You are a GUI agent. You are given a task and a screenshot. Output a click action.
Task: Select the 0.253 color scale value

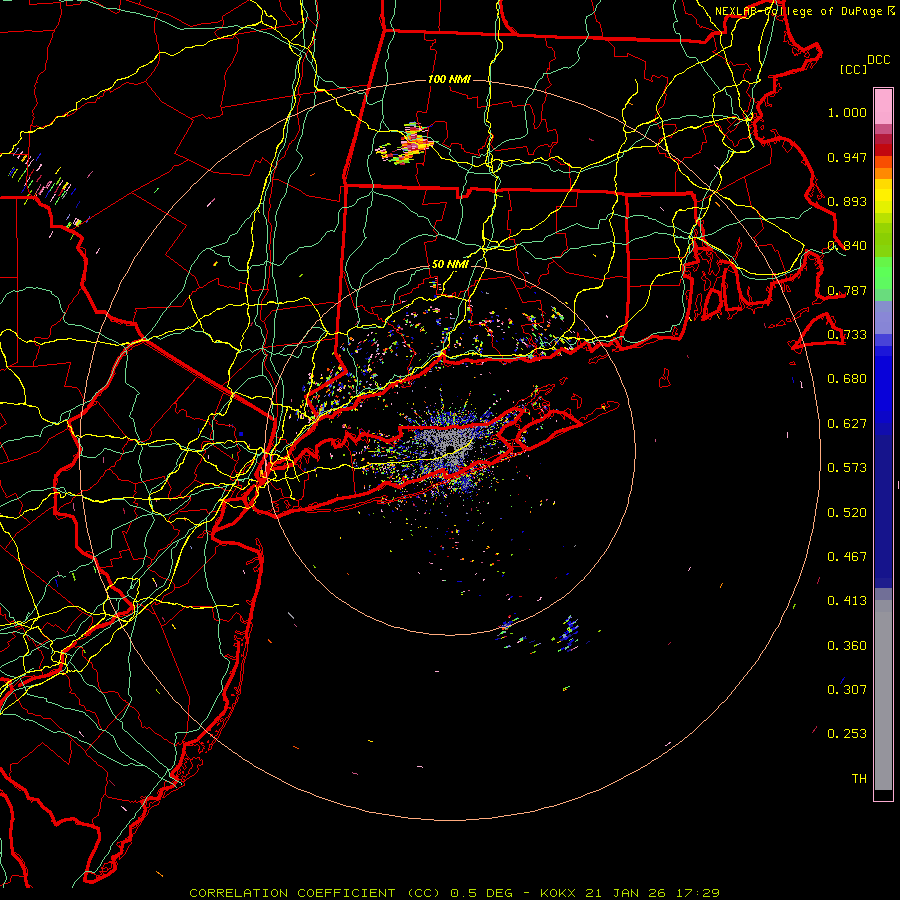click(x=847, y=734)
